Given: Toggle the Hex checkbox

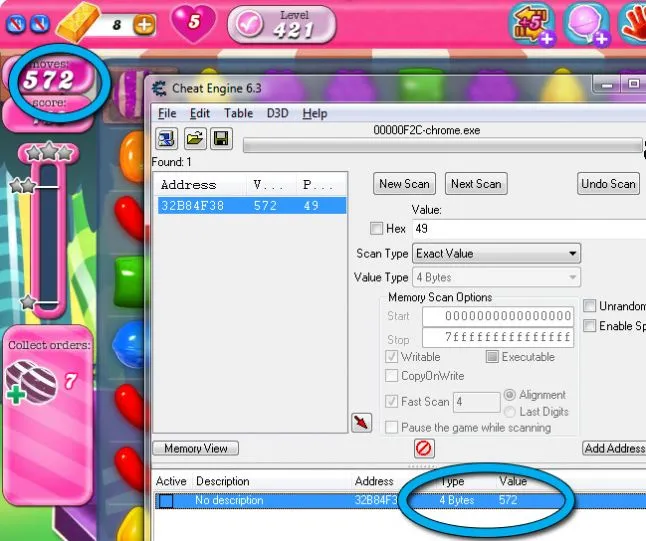Looking at the screenshot, I should pos(376,228).
